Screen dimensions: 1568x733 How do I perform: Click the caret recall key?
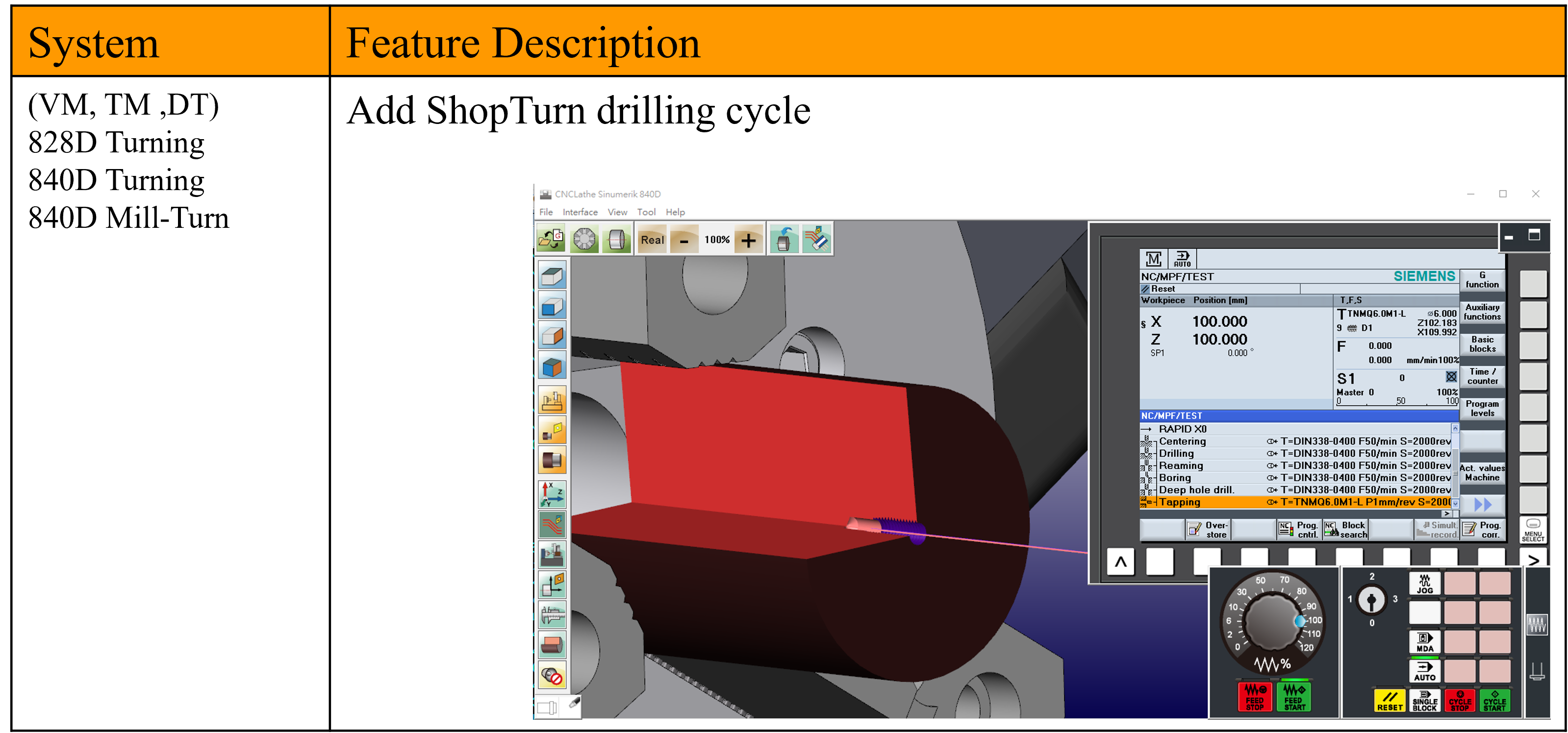point(1120,562)
